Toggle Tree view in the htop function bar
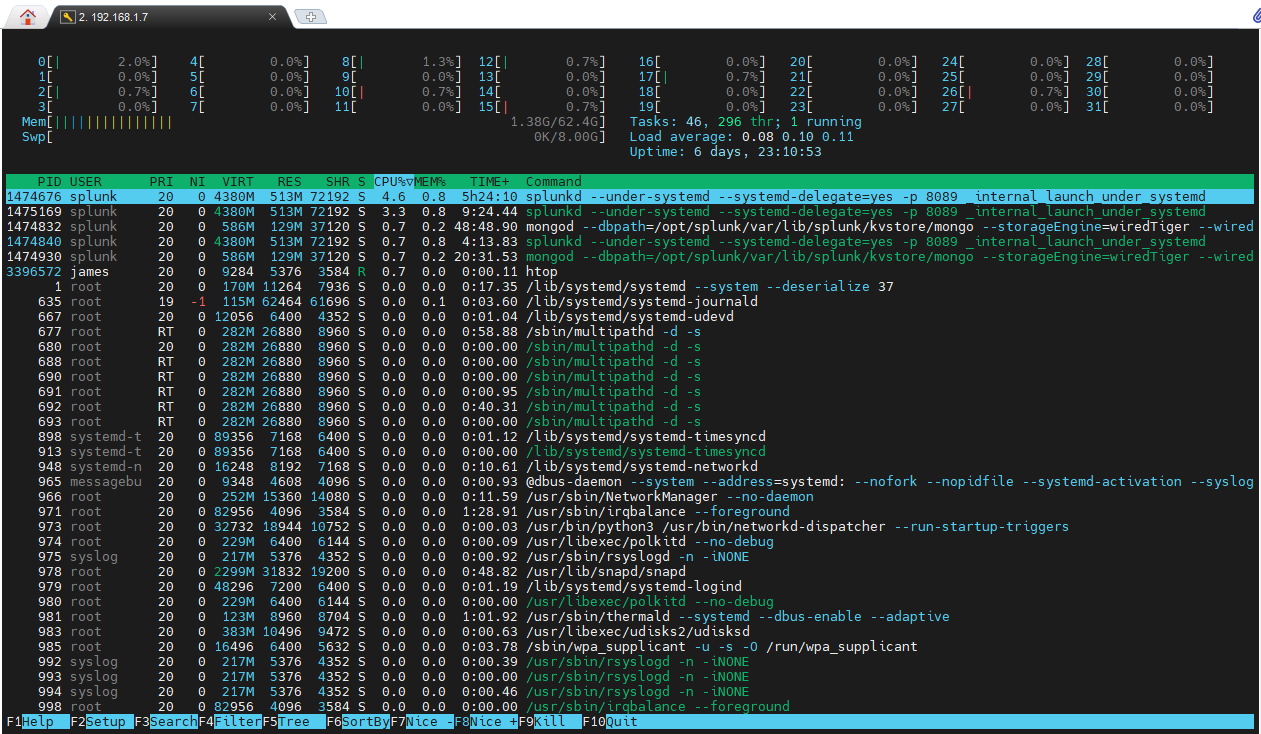This screenshot has height=734, width=1261. 294,722
